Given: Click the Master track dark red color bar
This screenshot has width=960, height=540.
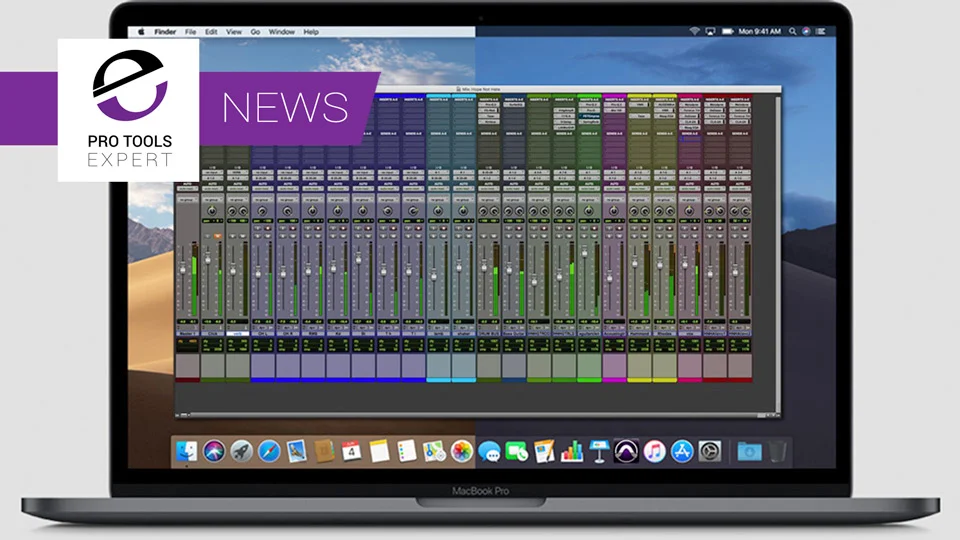Looking at the screenshot, I should 187,380.
